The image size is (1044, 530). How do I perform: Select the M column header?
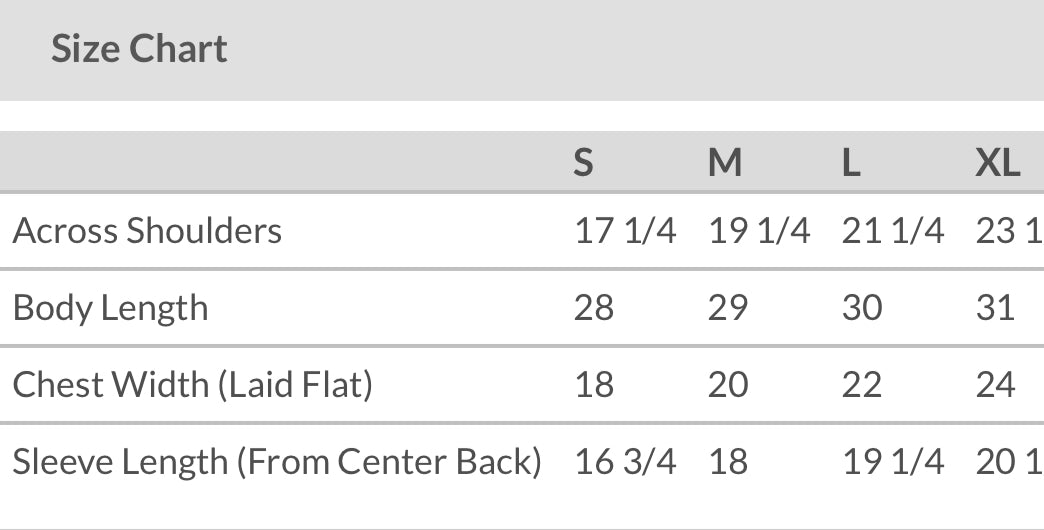click(725, 162)
